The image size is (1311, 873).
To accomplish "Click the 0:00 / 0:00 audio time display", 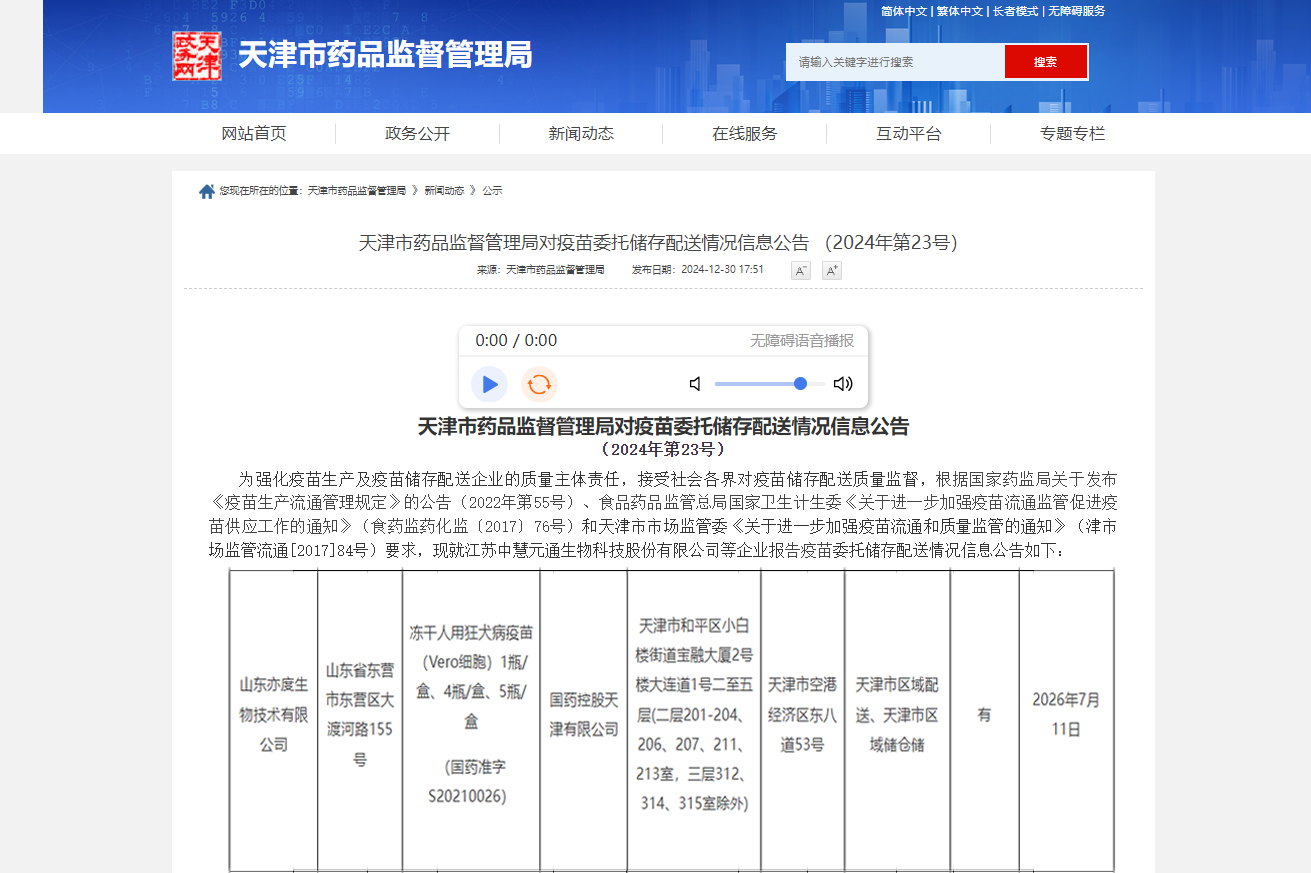I will point(516,341).
